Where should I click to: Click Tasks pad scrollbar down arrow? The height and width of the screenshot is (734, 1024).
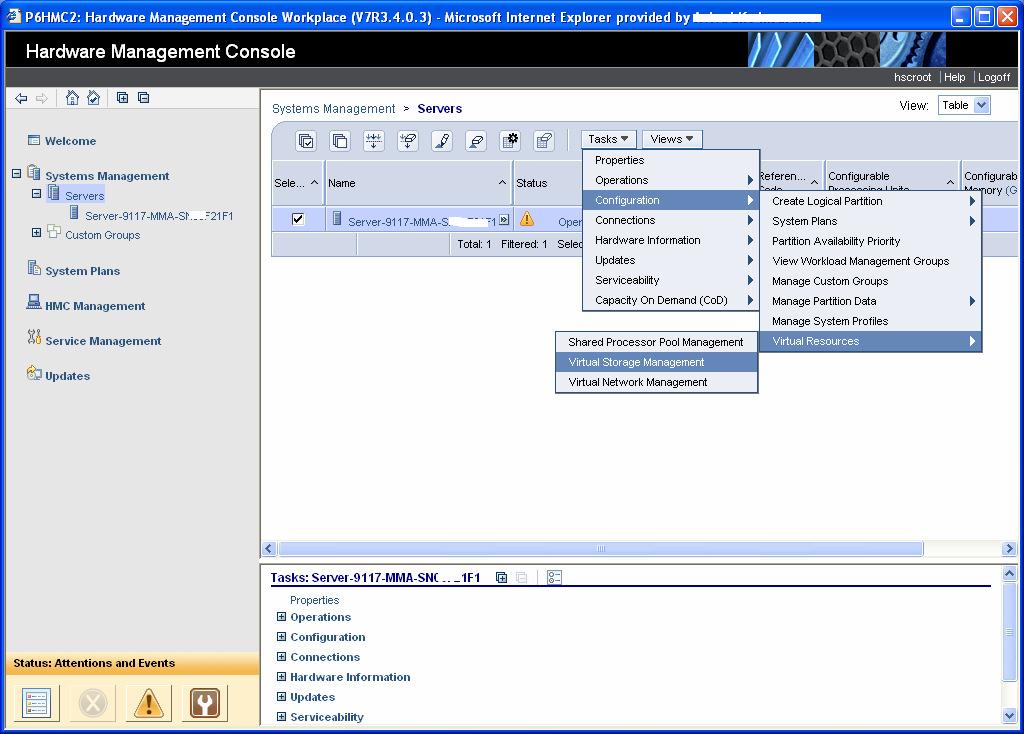click(x=1009, y=716)
